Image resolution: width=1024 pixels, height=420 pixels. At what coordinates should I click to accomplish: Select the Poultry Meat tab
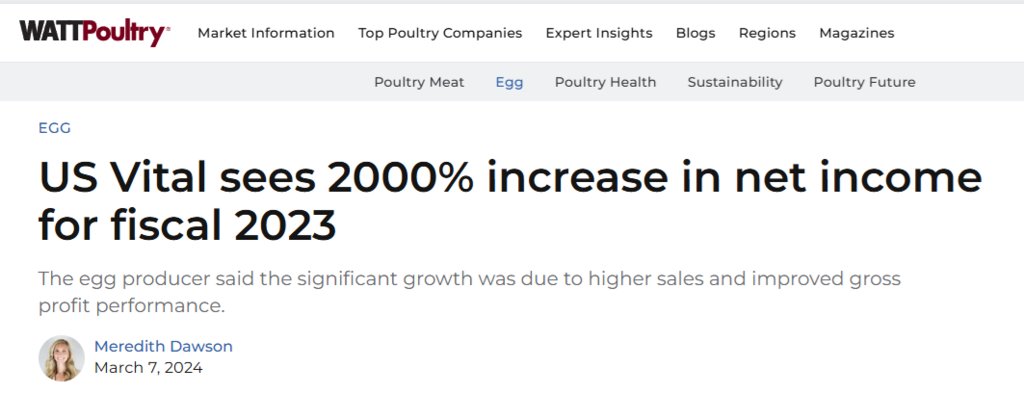pyautogui.click(x=419, y=82)
